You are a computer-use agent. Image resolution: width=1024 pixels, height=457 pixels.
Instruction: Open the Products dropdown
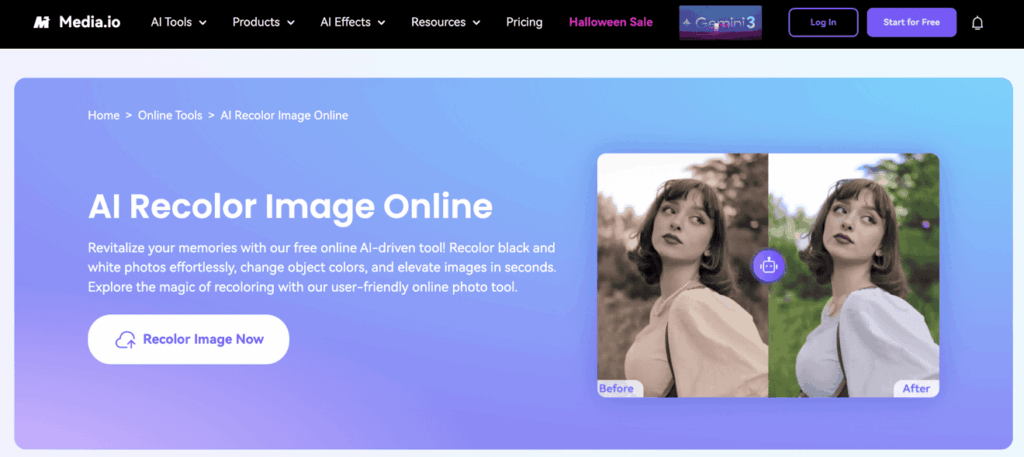pos(263,22)
